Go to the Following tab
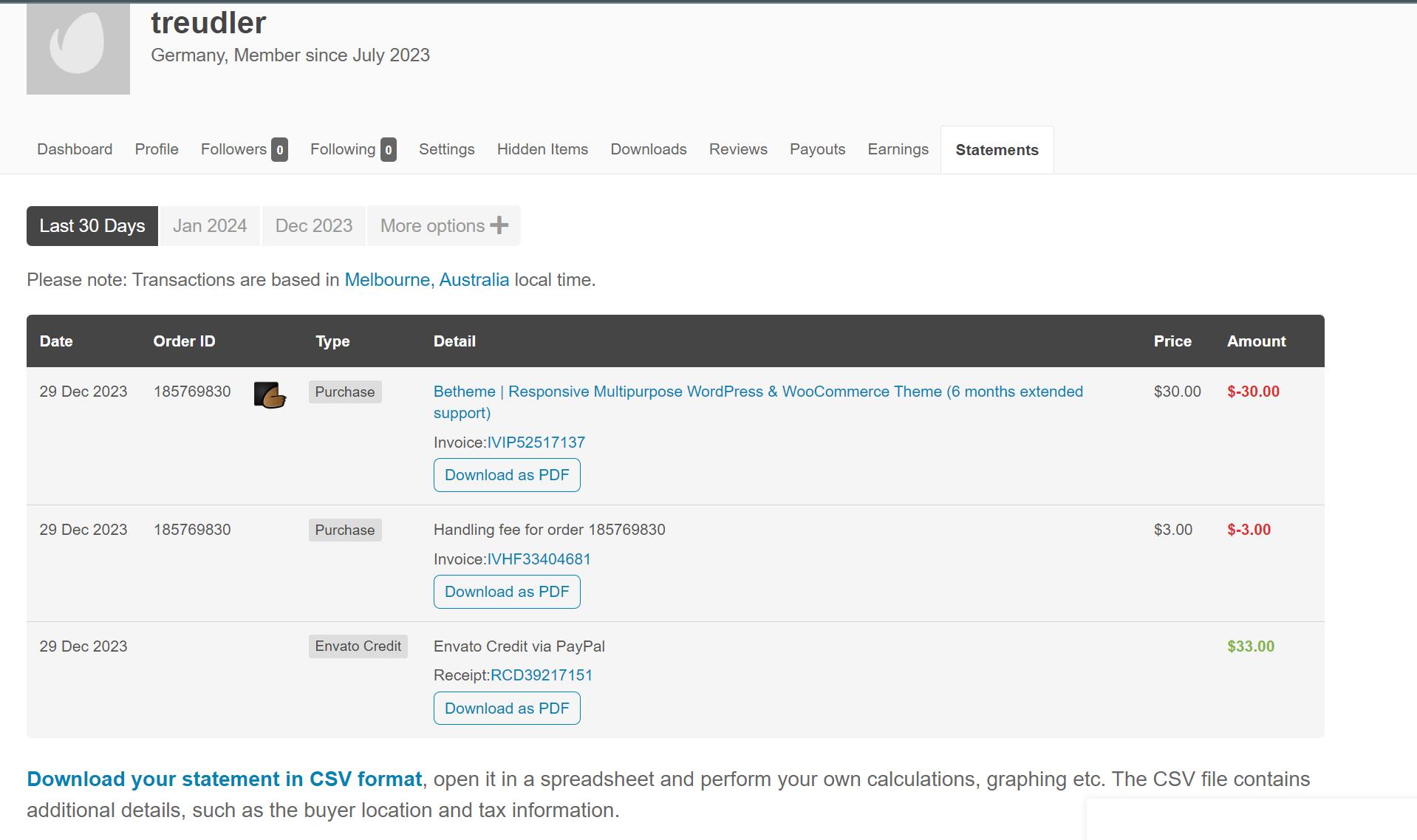 click(353, 149)
